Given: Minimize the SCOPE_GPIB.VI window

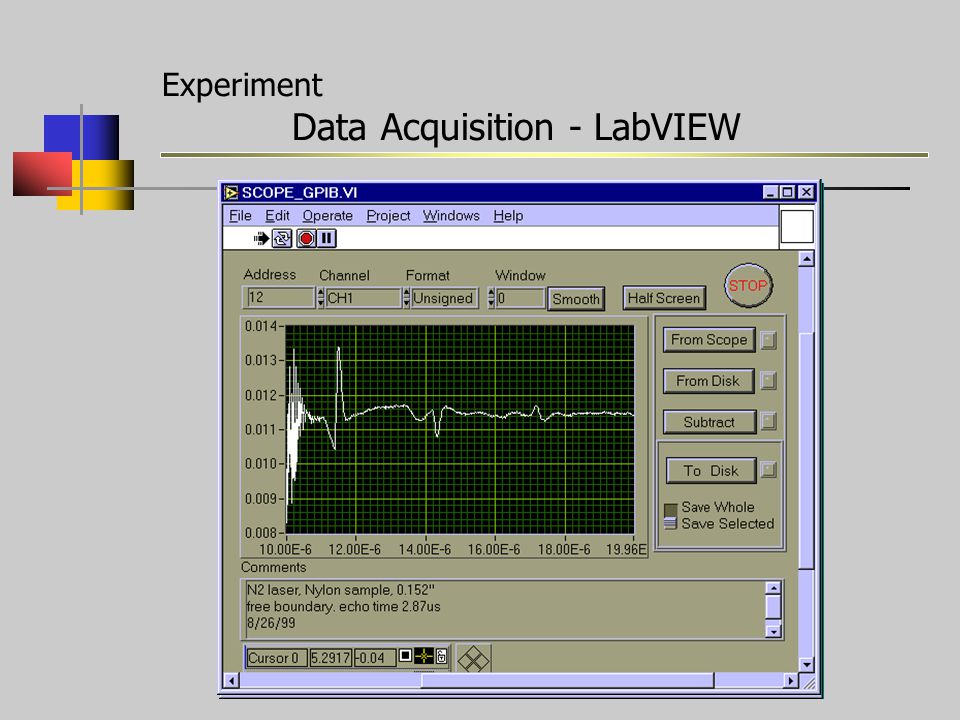Looking at the screenshot, I should (770, 192).
